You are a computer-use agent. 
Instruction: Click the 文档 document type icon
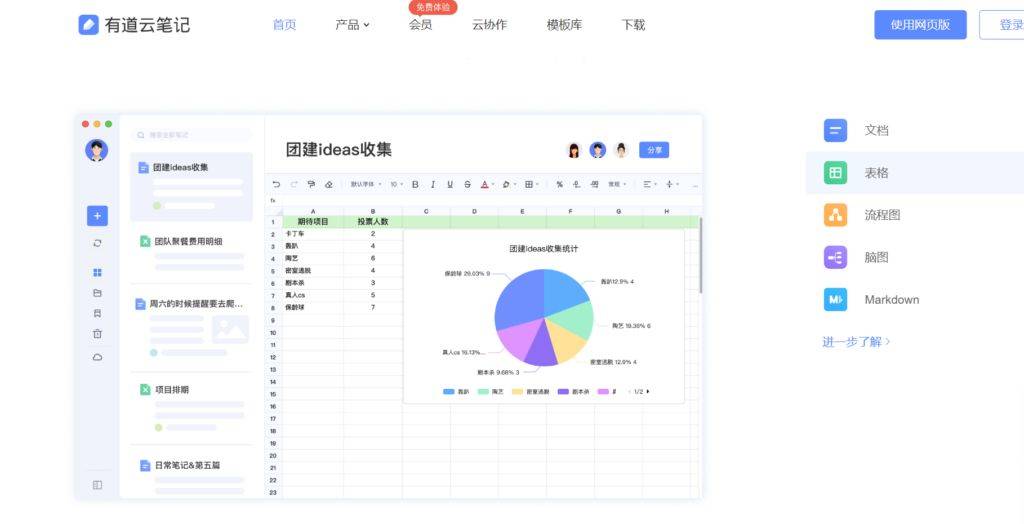[835, 130]
